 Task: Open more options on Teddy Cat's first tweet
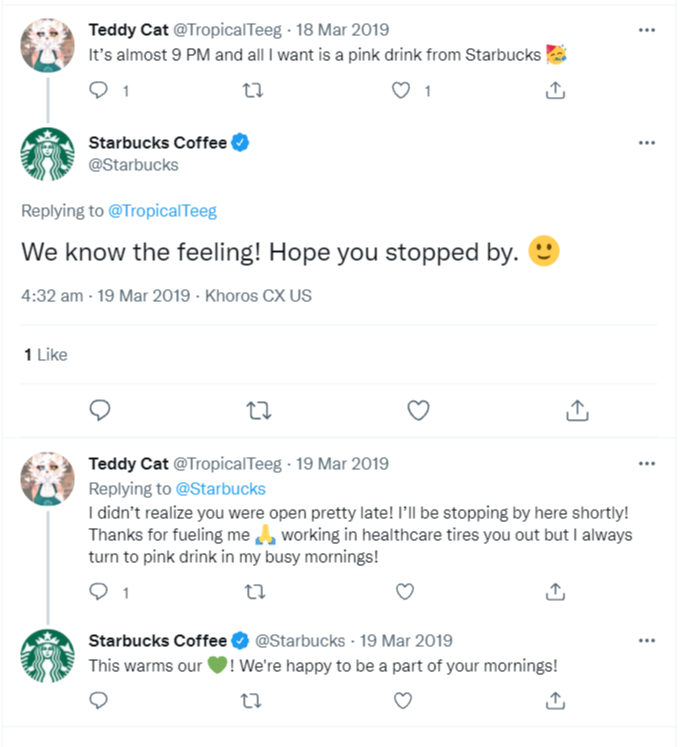pos(646,29)
